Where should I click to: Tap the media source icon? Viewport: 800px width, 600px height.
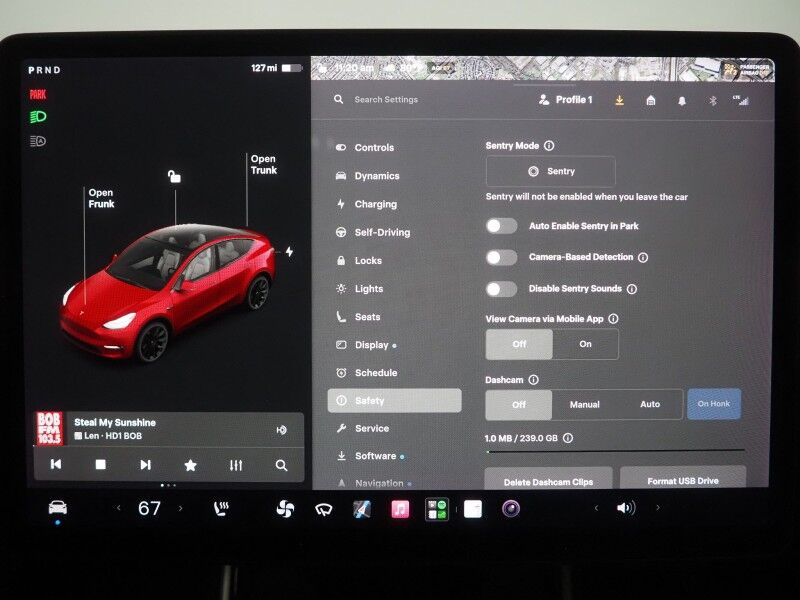coord(281,430)
